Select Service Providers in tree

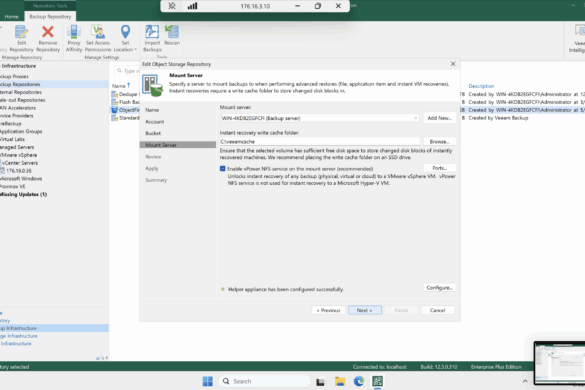click(x=16, y=116)
